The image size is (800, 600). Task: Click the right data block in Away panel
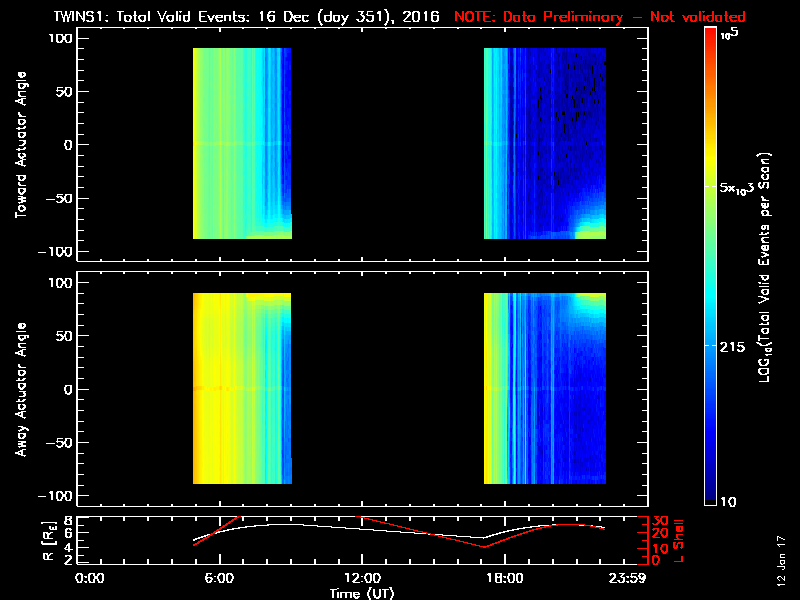pyautogui.click(x=545, y=388)
